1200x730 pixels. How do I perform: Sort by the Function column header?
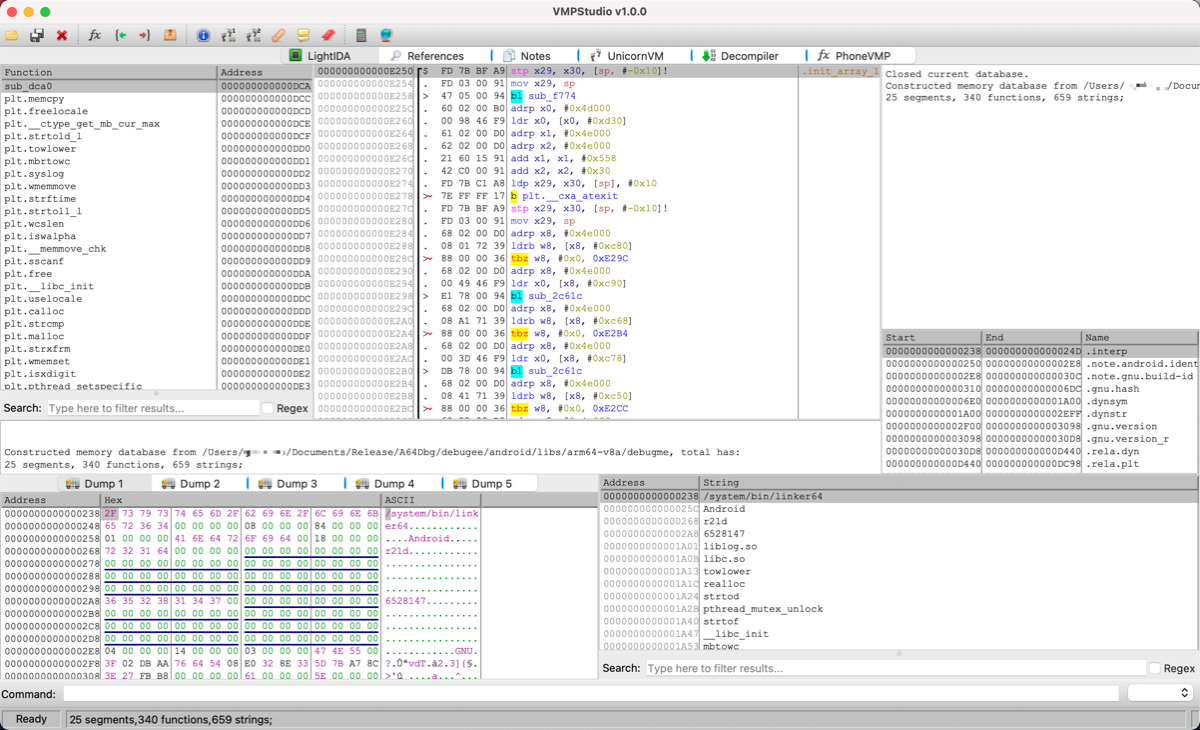click(x=108, y=73)
